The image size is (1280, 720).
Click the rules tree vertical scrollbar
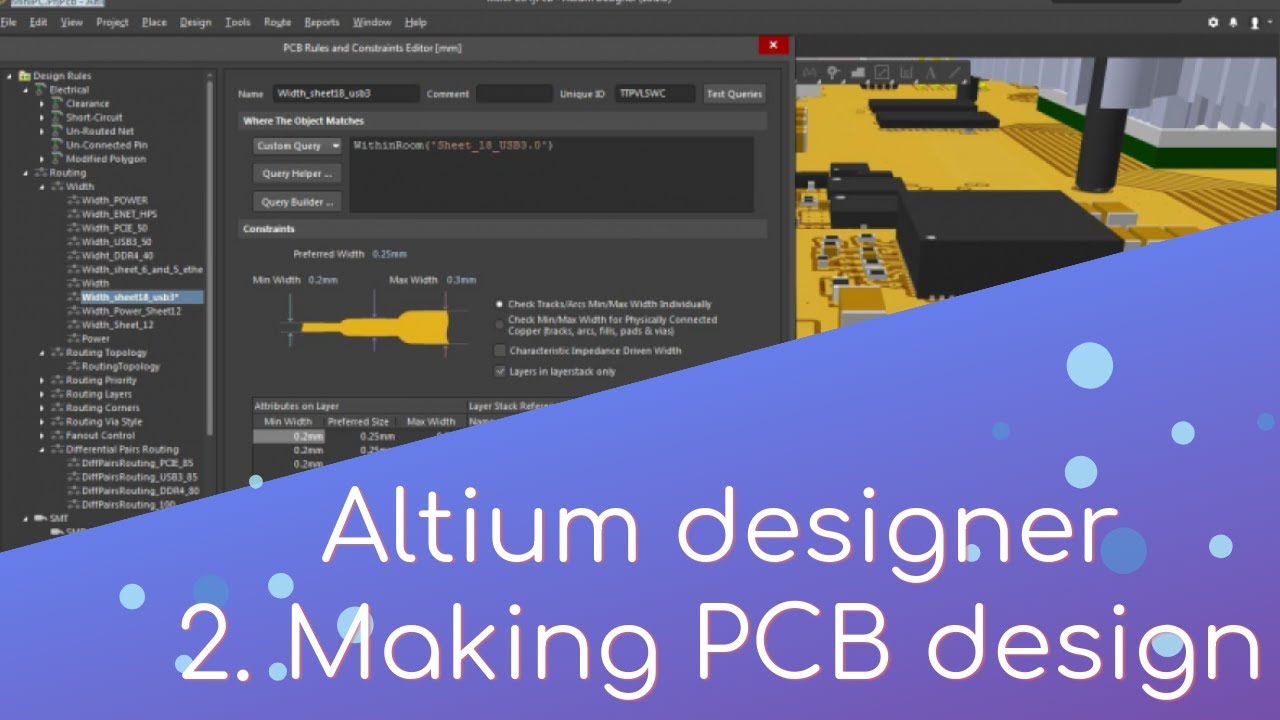[209, 257]
